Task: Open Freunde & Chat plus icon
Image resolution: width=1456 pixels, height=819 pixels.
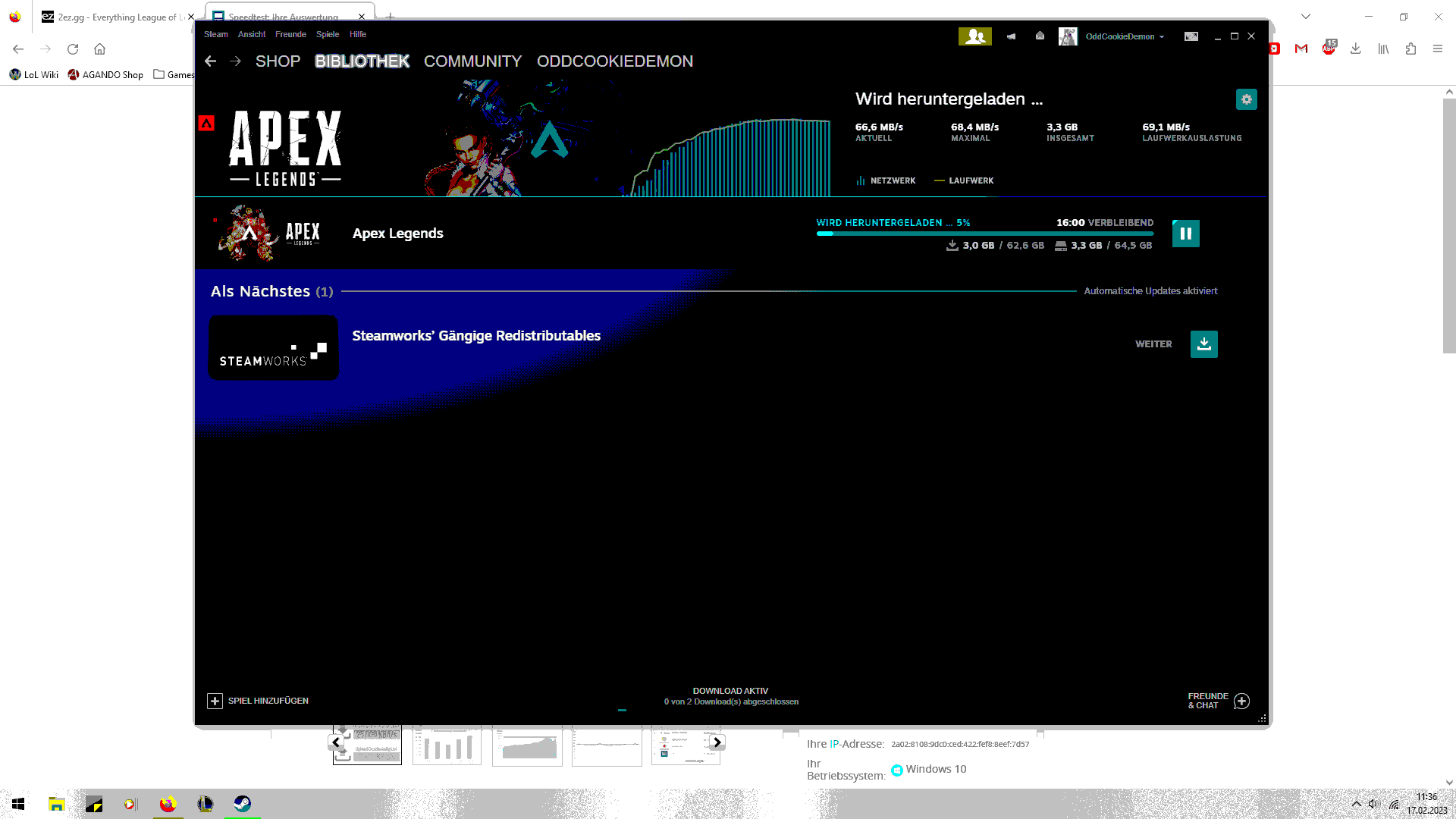Action: (x=1241, y=701)
